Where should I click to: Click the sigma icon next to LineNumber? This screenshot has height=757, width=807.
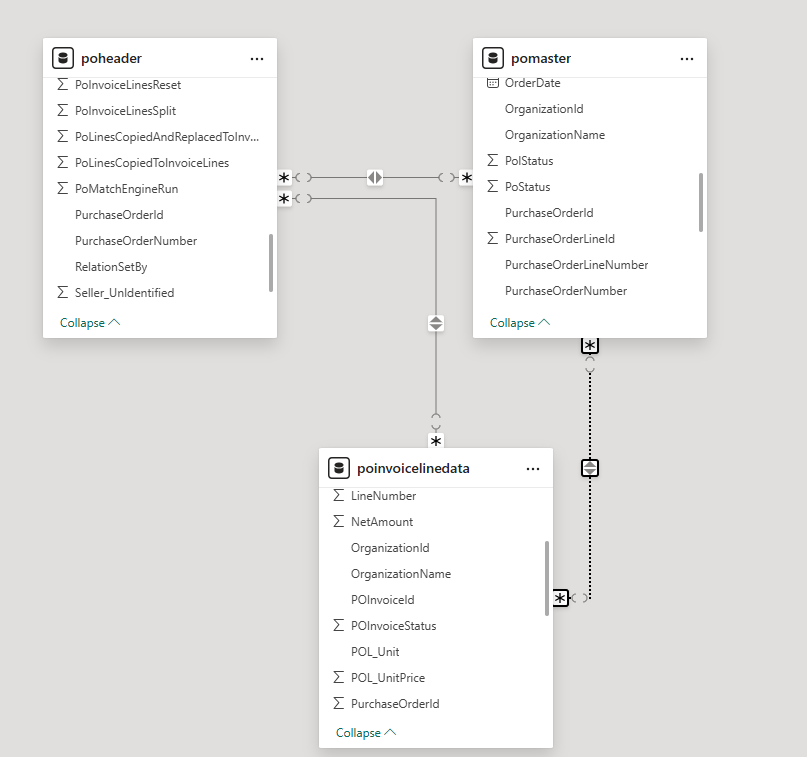(338, 495)
